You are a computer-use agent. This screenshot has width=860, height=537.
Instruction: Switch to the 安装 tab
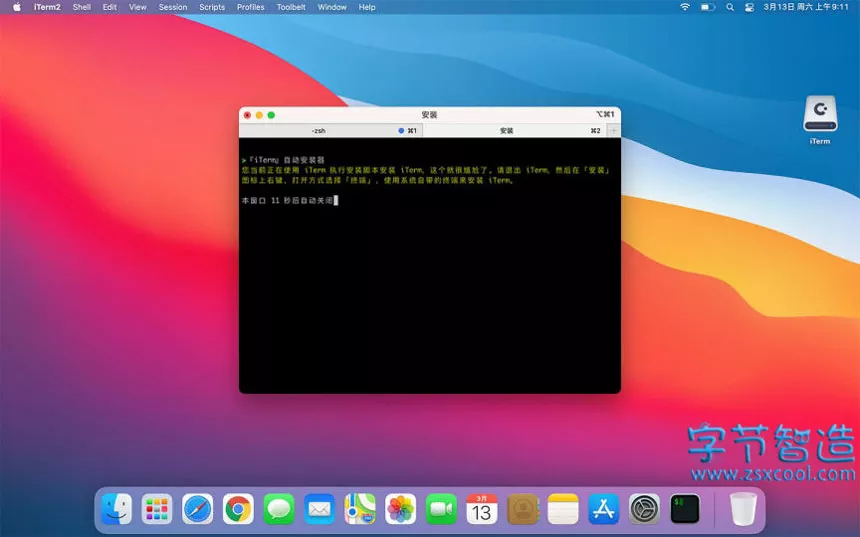[x=514, y=131]
